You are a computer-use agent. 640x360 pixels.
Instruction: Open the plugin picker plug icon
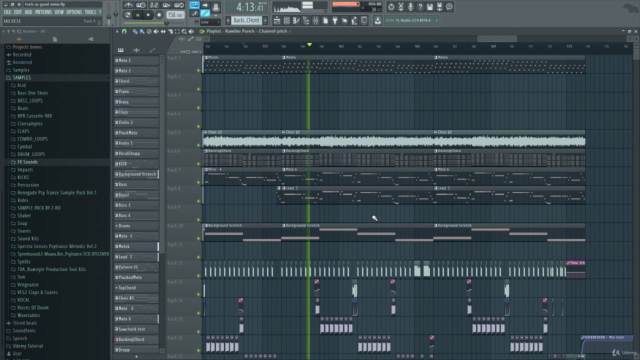335,20
